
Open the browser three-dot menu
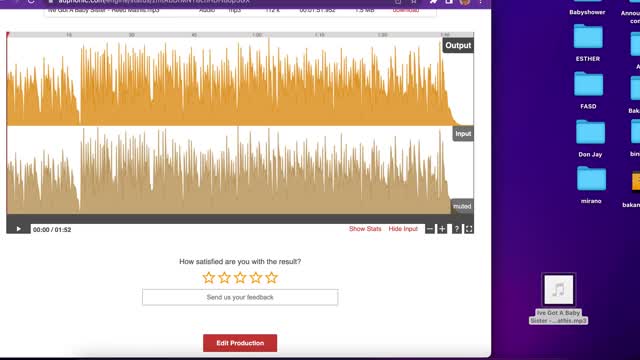(x=481, y=2)
